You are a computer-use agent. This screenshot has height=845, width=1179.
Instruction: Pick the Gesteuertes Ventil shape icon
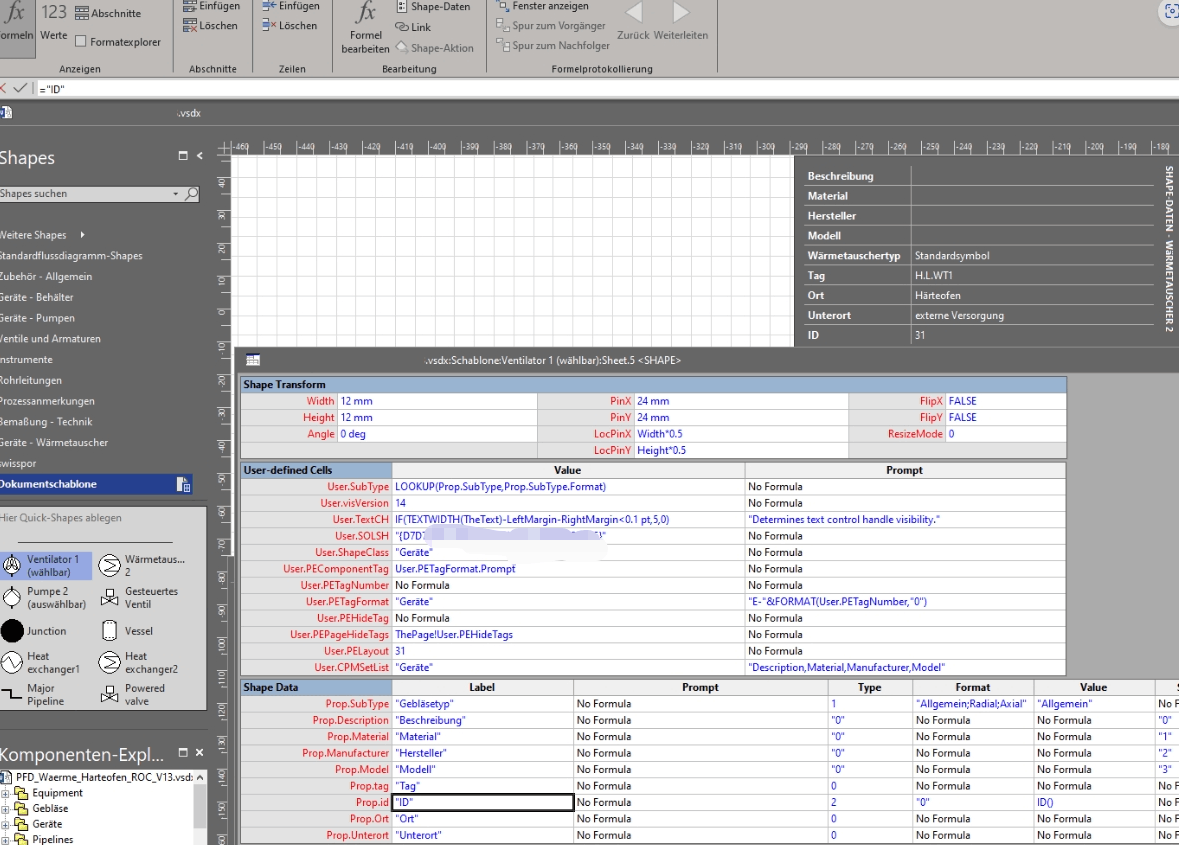point(109,598)
